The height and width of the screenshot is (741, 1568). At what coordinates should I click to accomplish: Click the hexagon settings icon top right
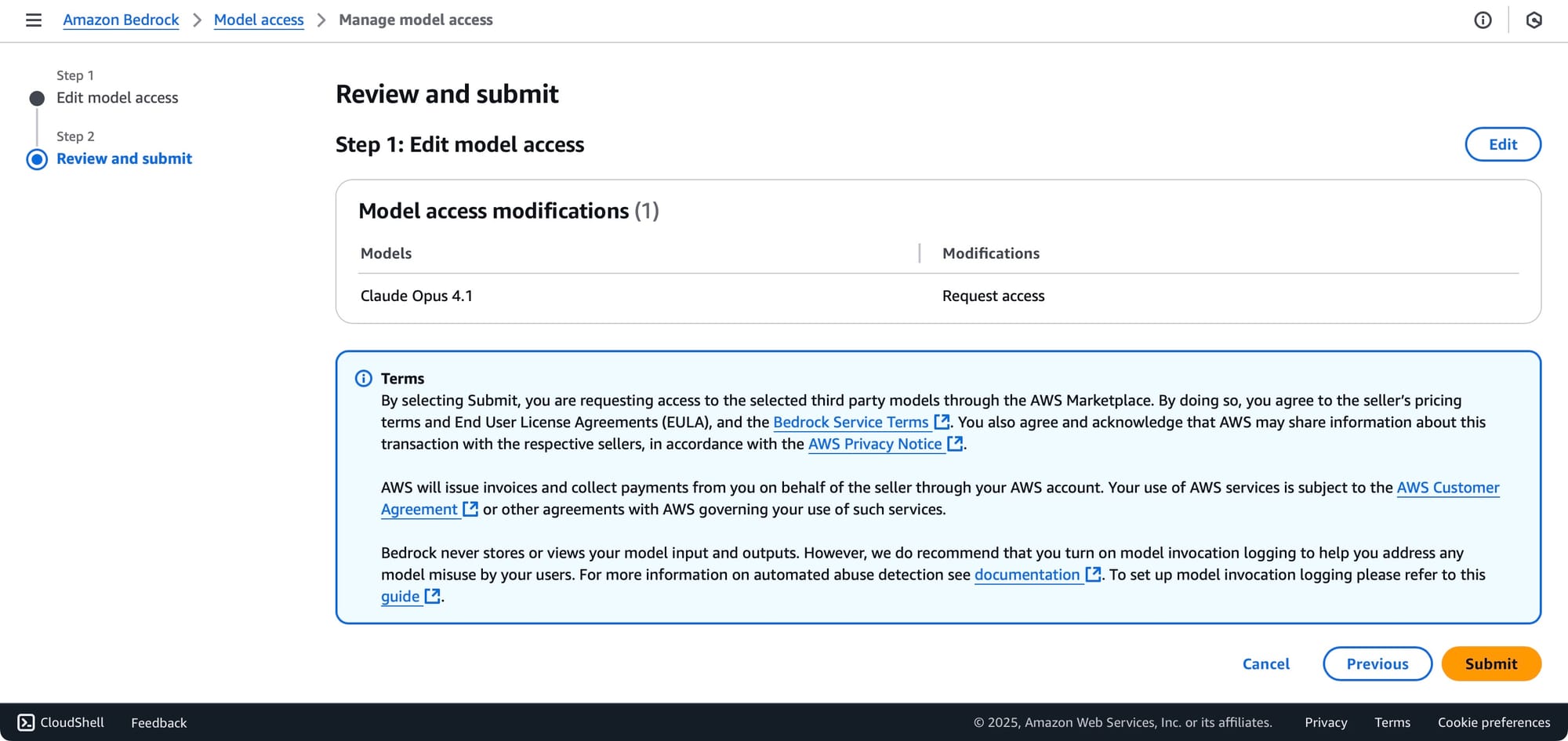coord(1534,20)
